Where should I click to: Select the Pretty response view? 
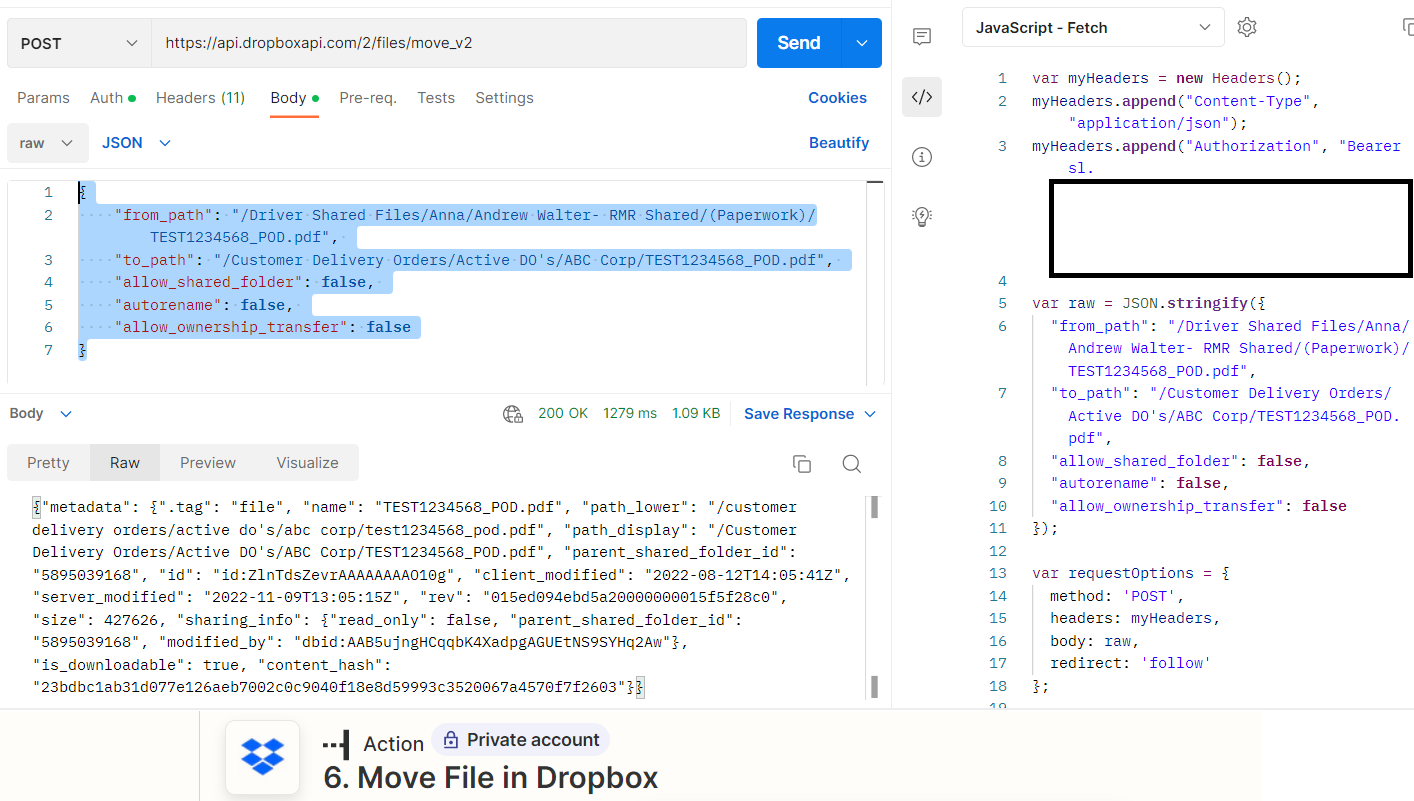[48, 463]
